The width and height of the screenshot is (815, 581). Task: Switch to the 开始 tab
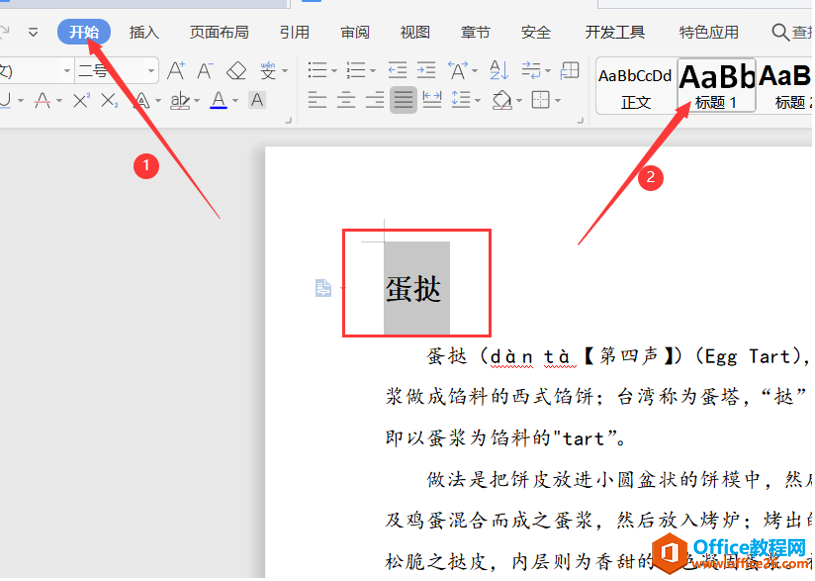click(x=84, y=32)
